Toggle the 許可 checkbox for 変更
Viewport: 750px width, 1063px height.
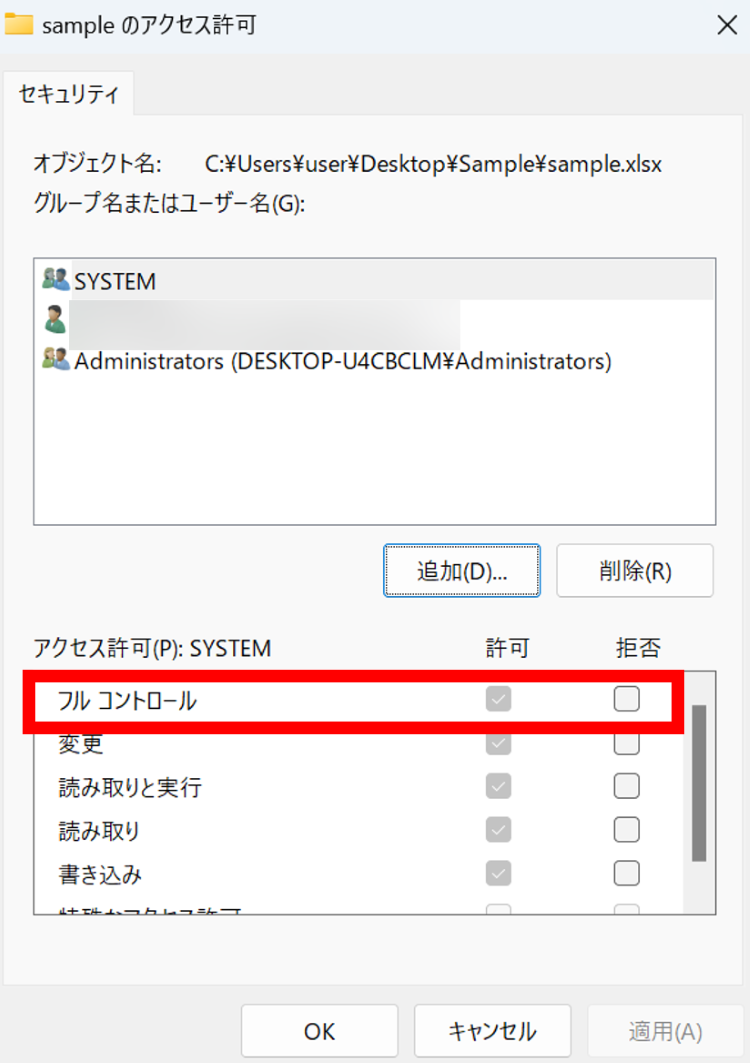coord(498,743)
